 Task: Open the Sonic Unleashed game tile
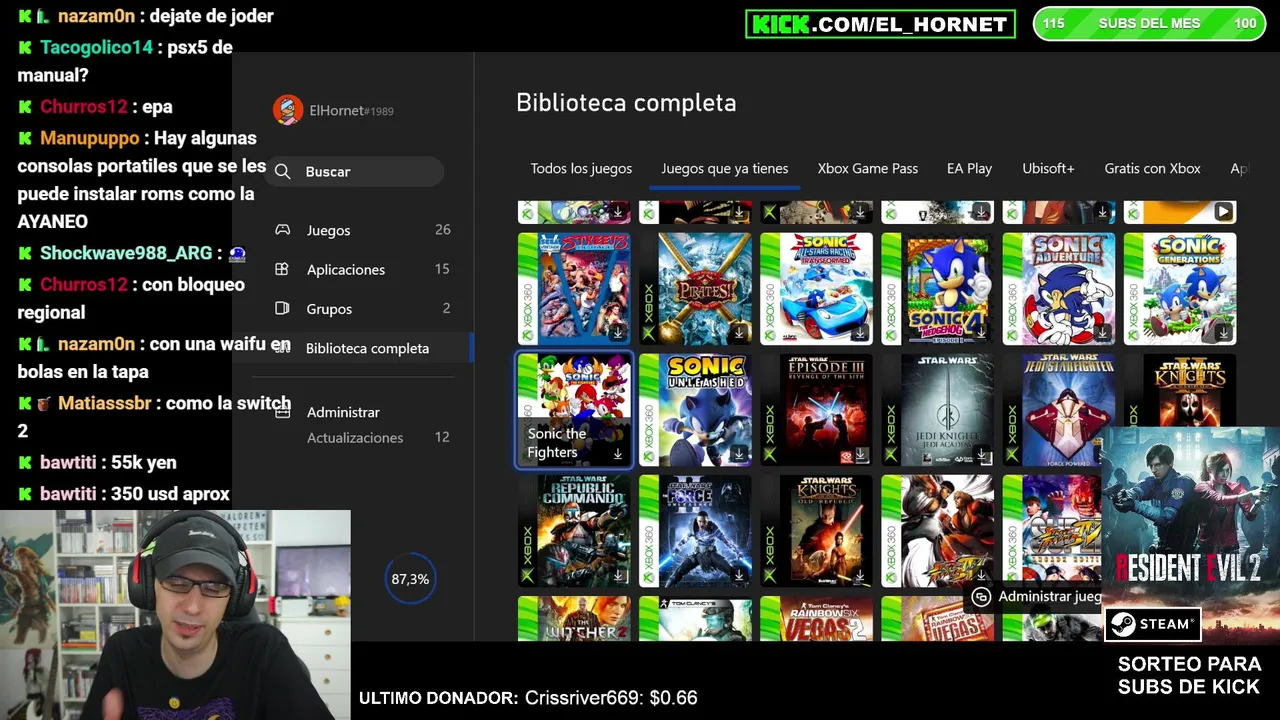[x=695, y=410]
